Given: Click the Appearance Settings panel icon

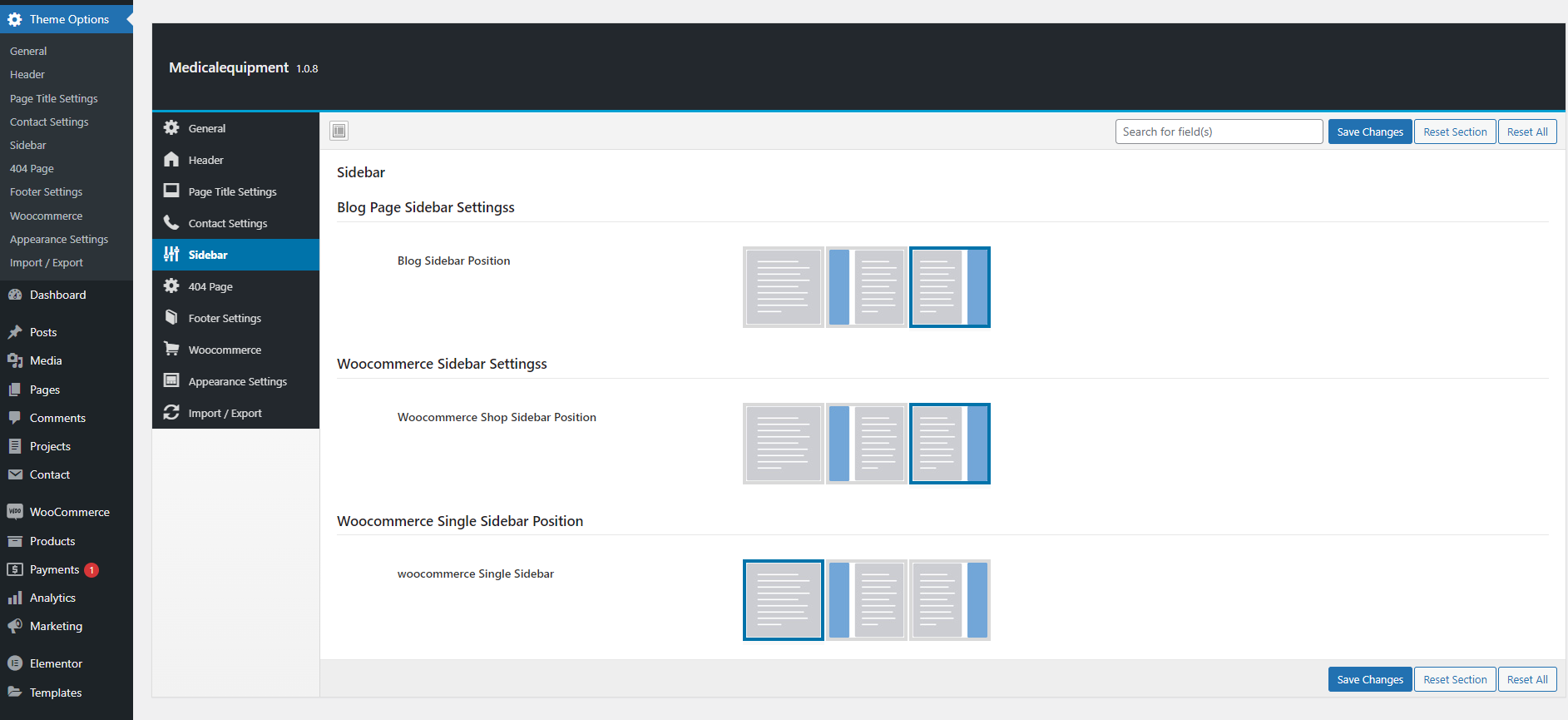Looking at the screenshot, I should [x=171, y=381].
